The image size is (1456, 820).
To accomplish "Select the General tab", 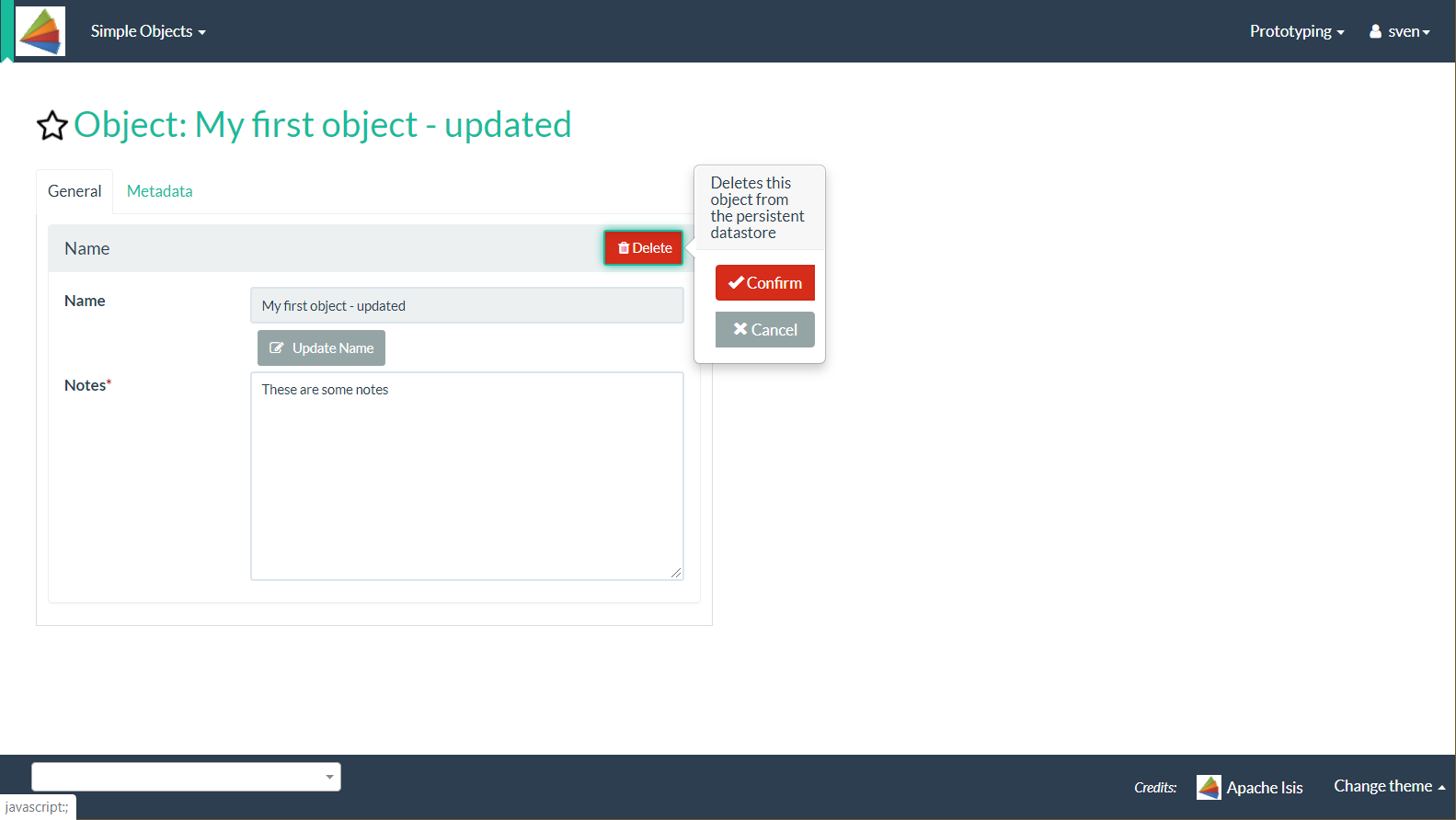I will (75, 191).
